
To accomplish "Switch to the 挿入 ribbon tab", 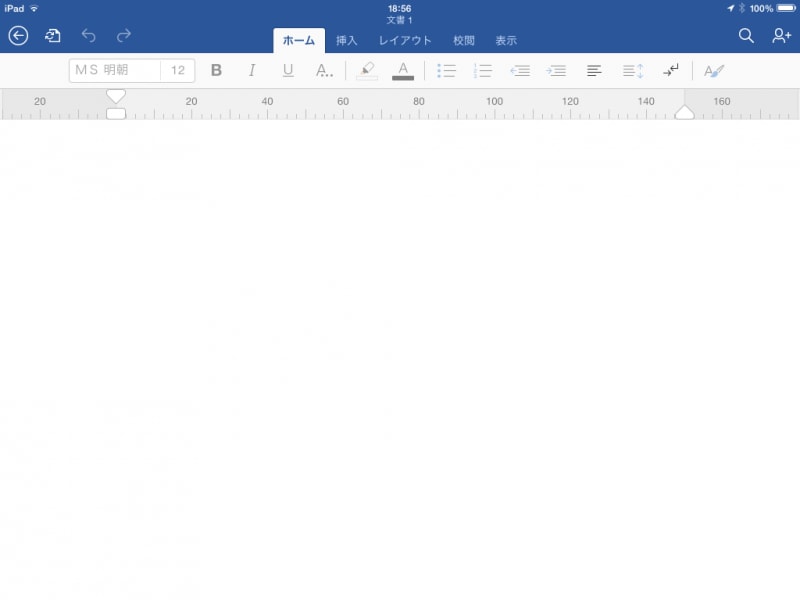I will tap(347, 41).
